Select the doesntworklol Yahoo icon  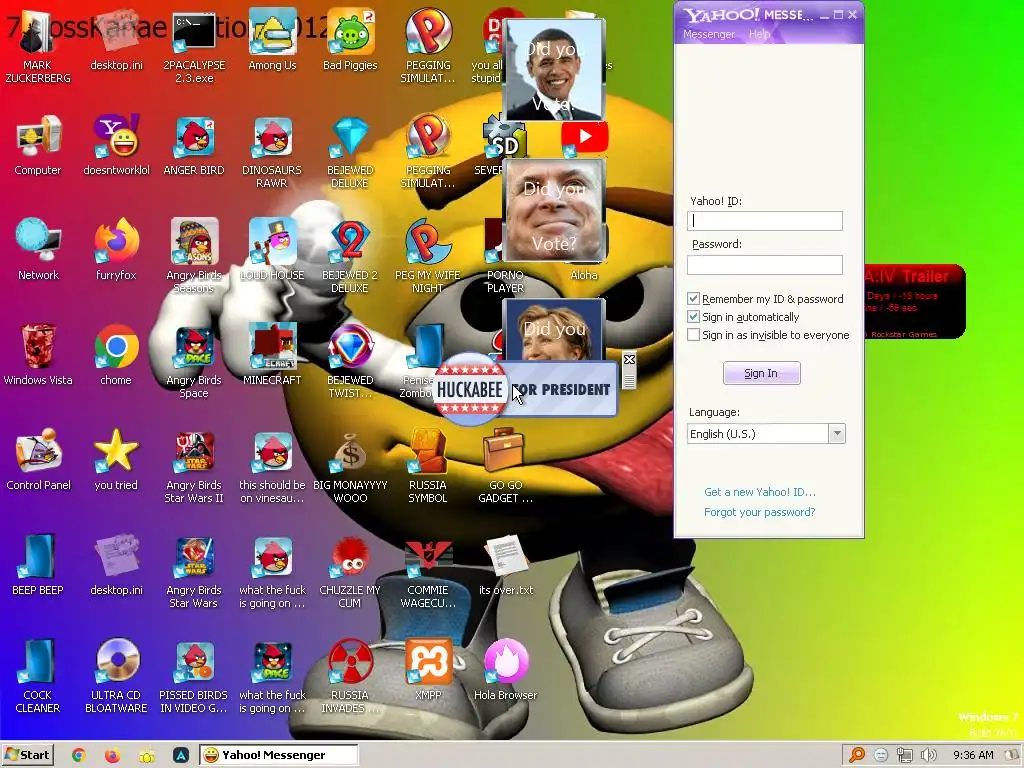(x=116, y=145)
